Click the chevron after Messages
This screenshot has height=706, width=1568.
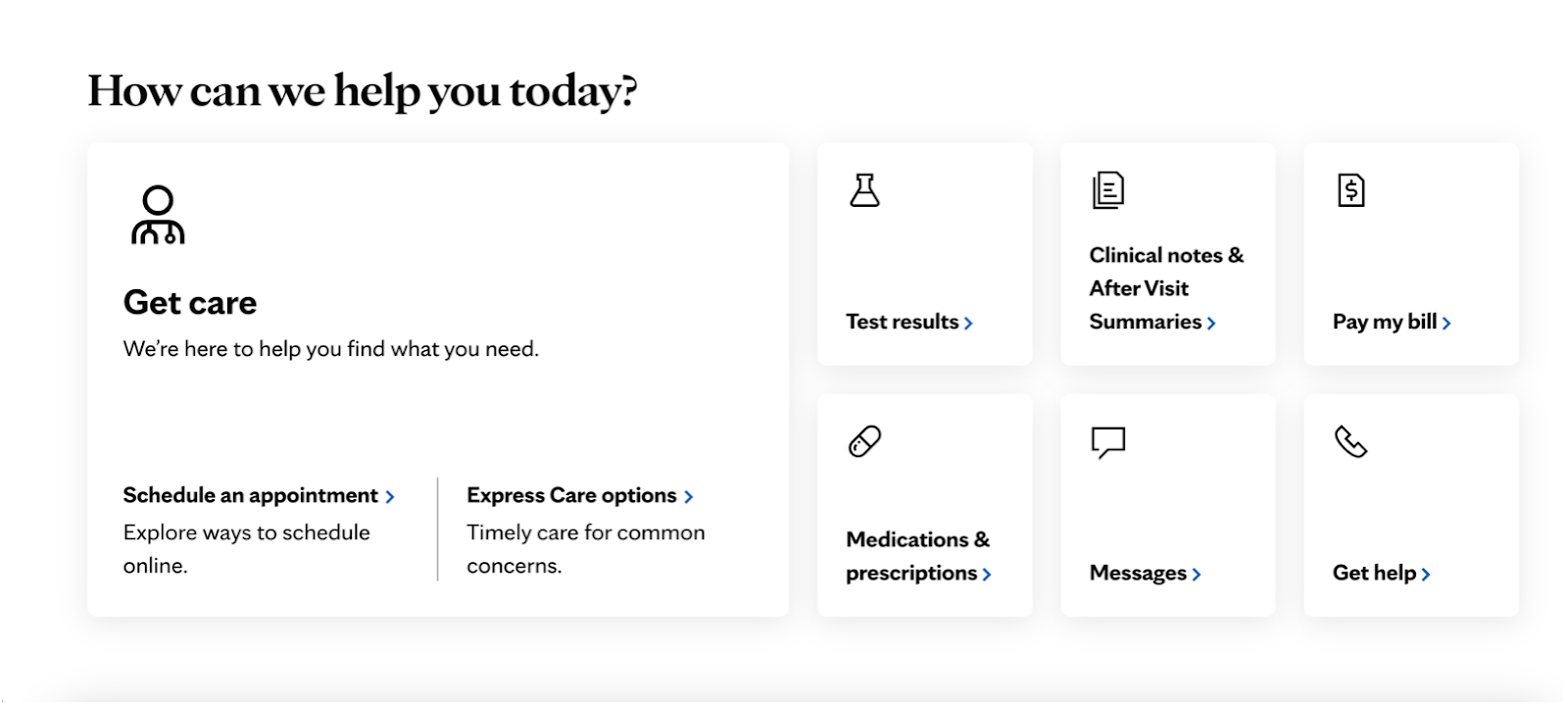click(1197, 575)
